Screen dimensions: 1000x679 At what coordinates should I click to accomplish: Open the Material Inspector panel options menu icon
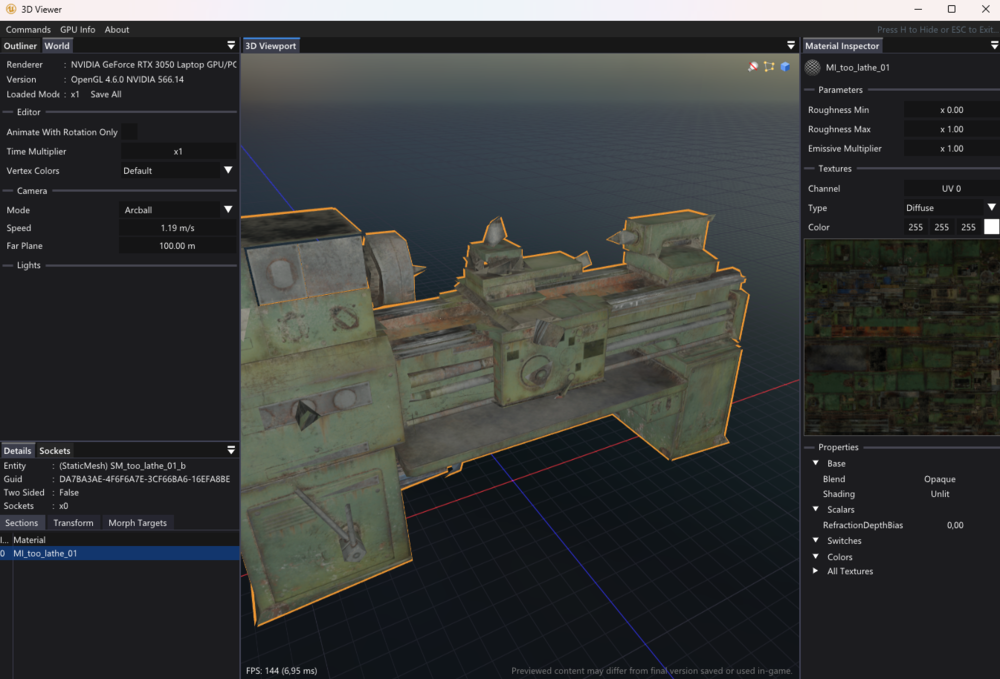994,46
